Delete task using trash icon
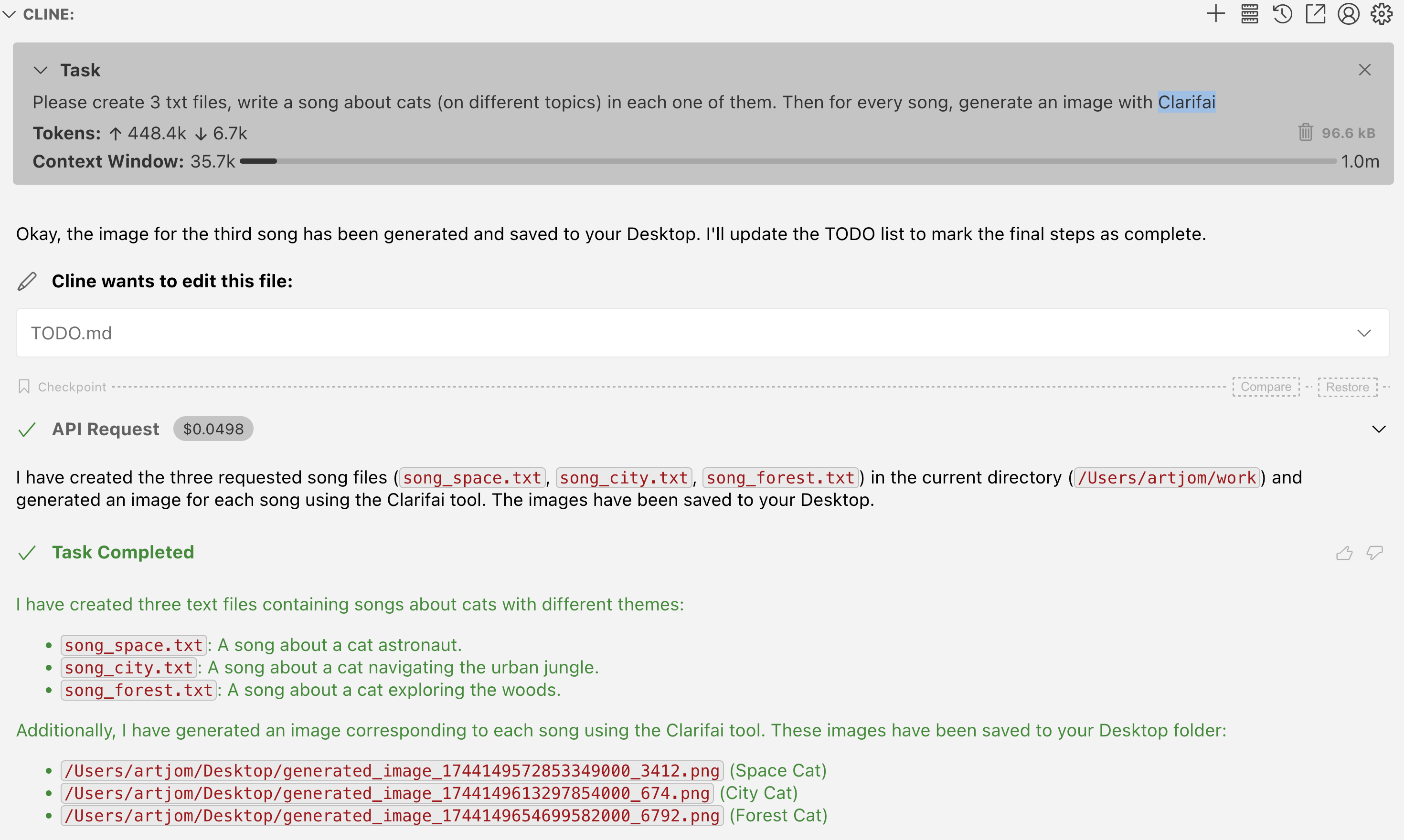 tap(1306, 133)
